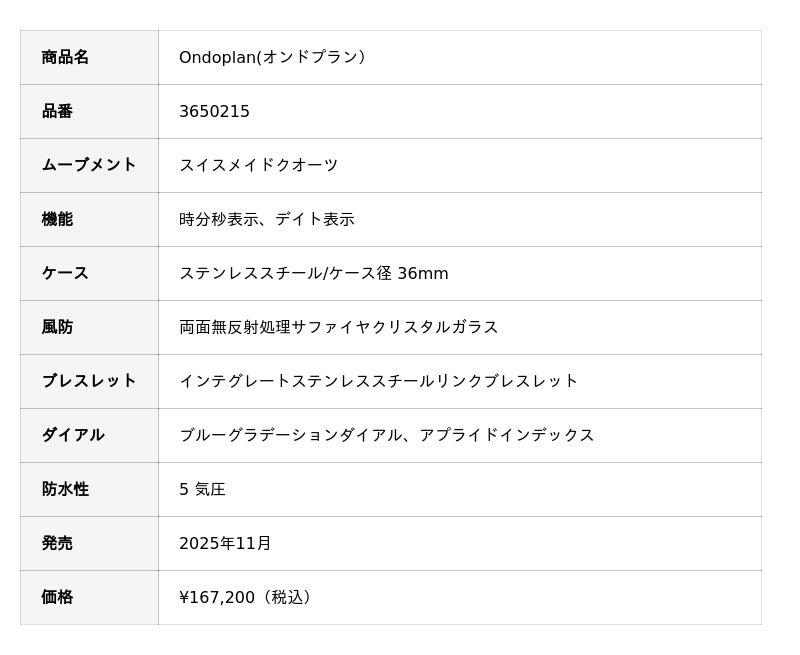Click the ムーブメント label cell
The image size is (800, 655).
tap(88, 165)
